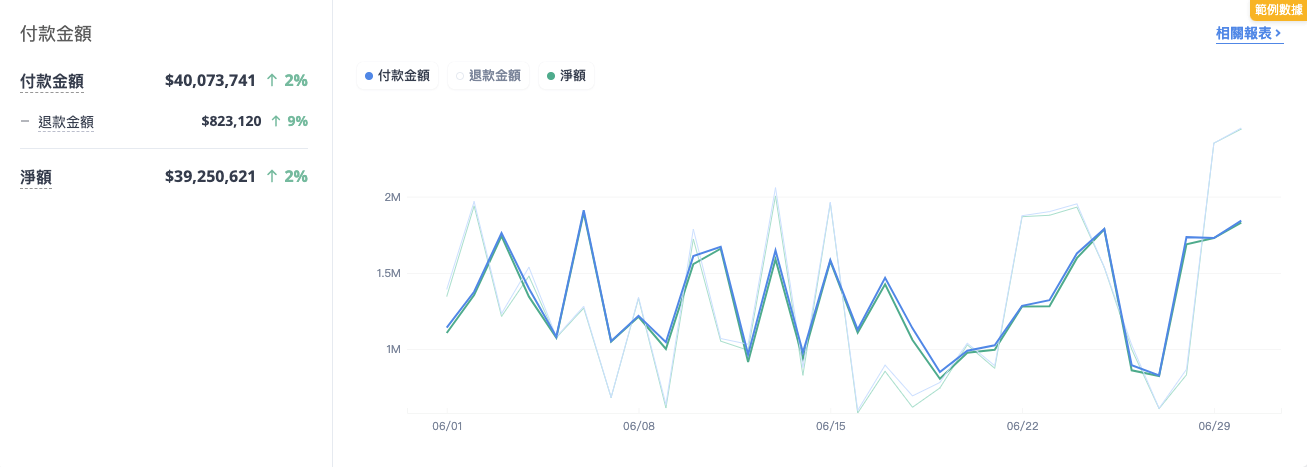Click the 9% increase indicator
The width and height of the screenshot is (1307, 467).
click(x=289, y=121)
